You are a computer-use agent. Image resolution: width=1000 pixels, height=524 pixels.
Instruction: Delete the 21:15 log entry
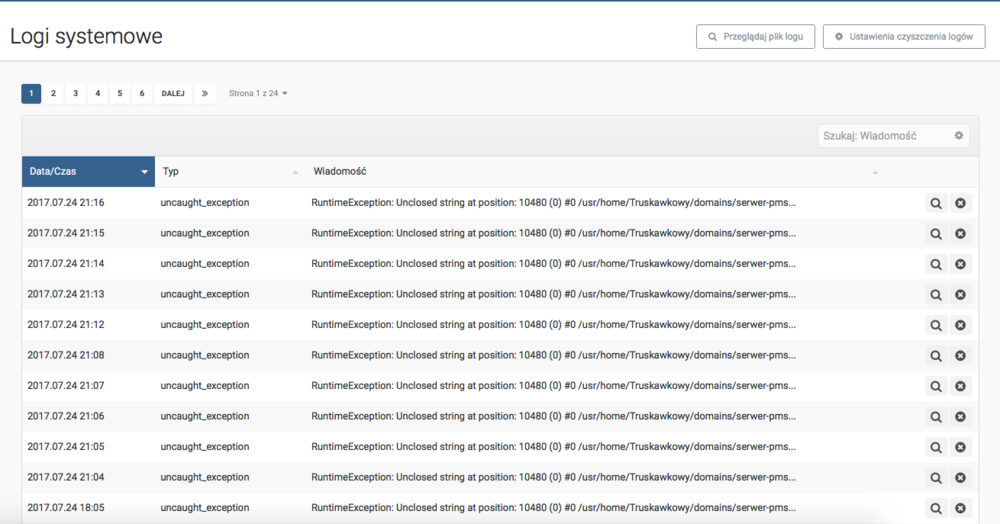point(960,234)
